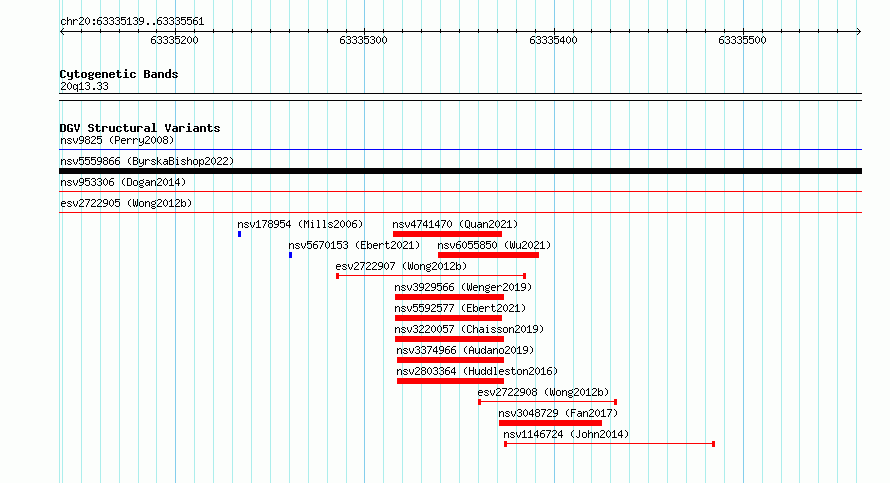Screen dimensions: 890x483
Task: Select the nsv3220057 (Chaisson2019) label
Action: [x=469, y=329]
